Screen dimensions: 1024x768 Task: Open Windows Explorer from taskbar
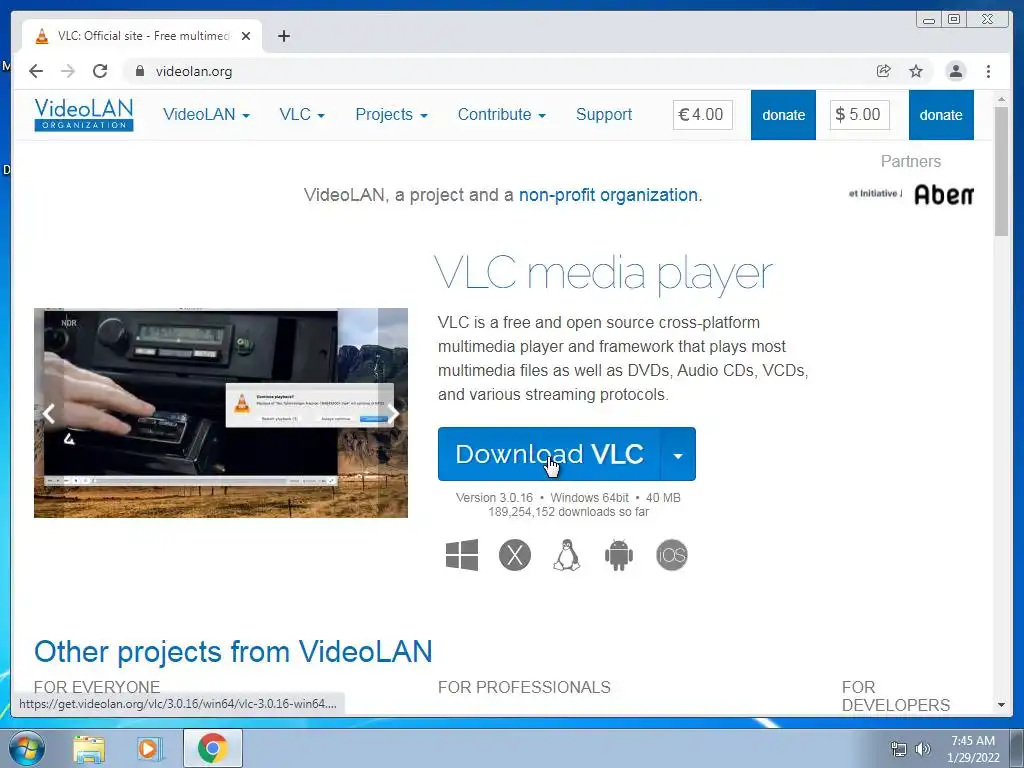point(89,748)
